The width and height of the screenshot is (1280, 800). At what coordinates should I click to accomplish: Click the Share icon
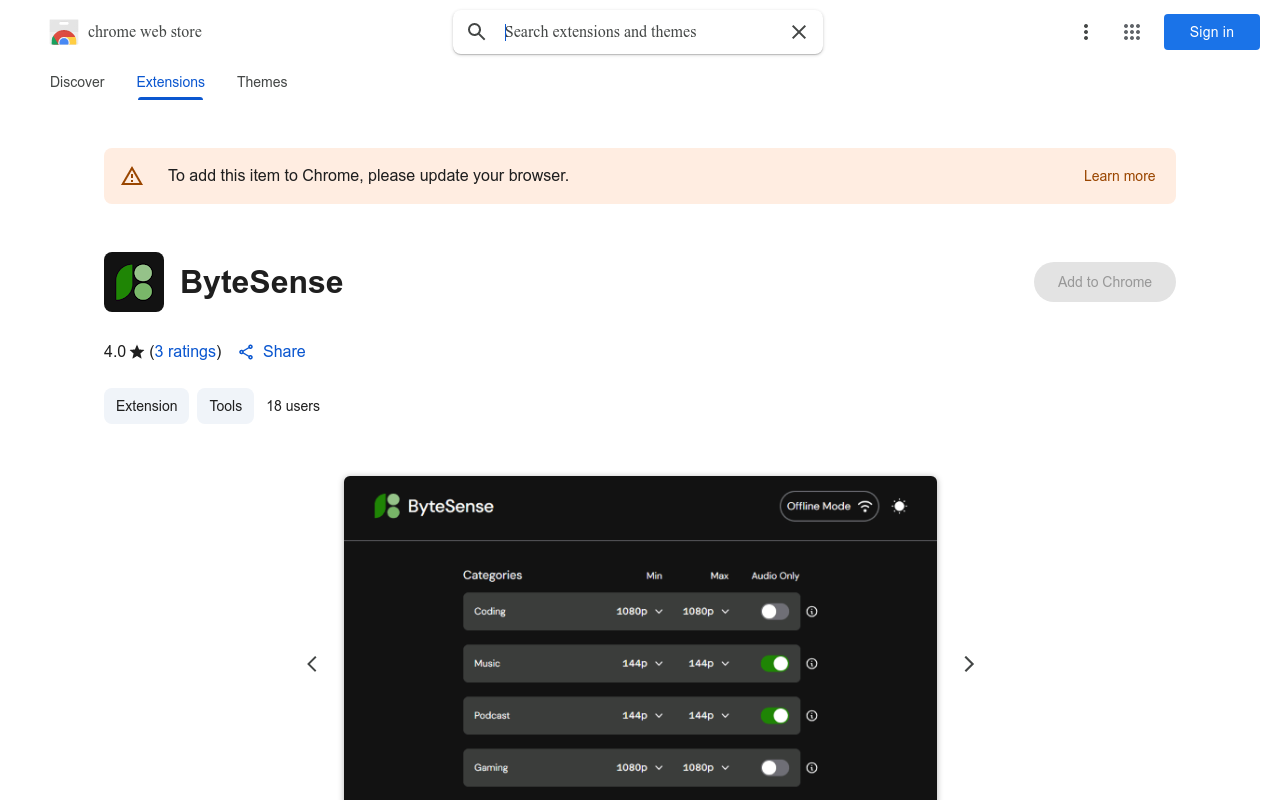(246, 352)
